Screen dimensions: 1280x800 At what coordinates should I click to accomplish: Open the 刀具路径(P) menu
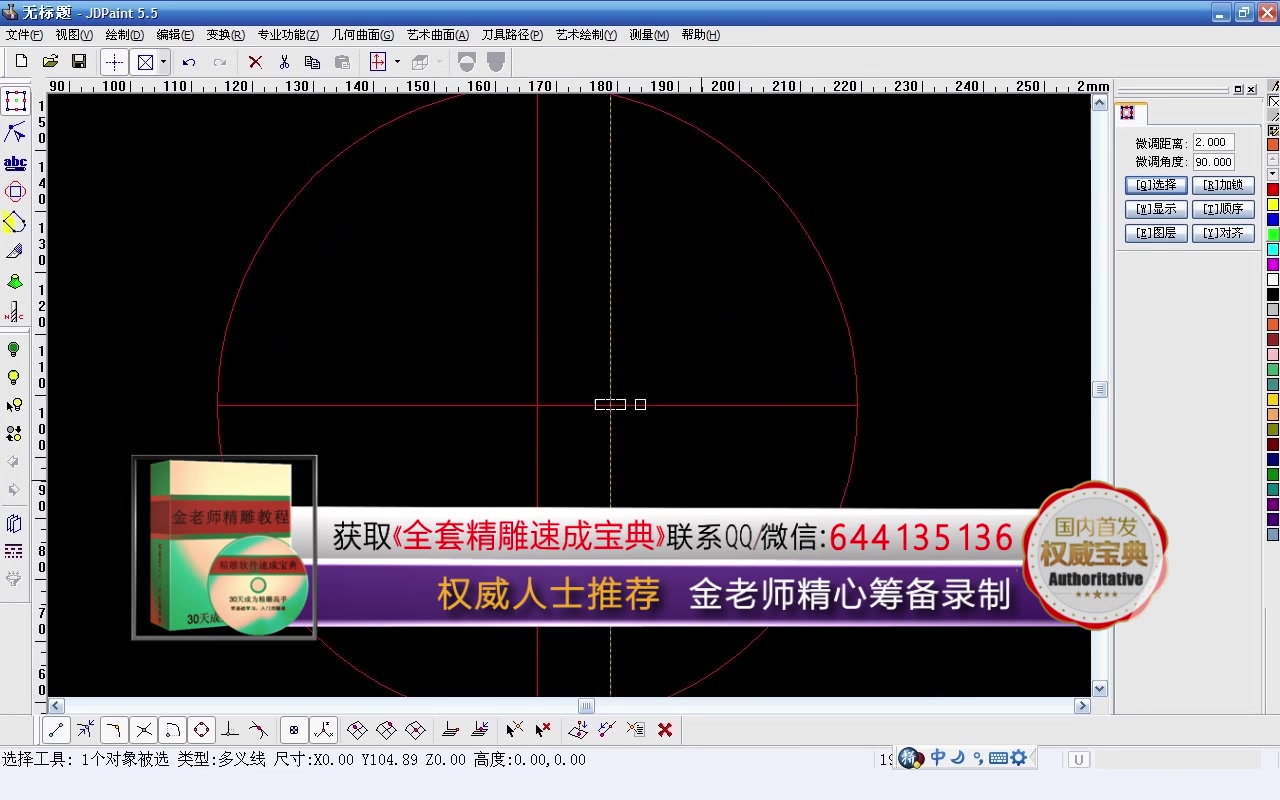[x=514, y=35]
